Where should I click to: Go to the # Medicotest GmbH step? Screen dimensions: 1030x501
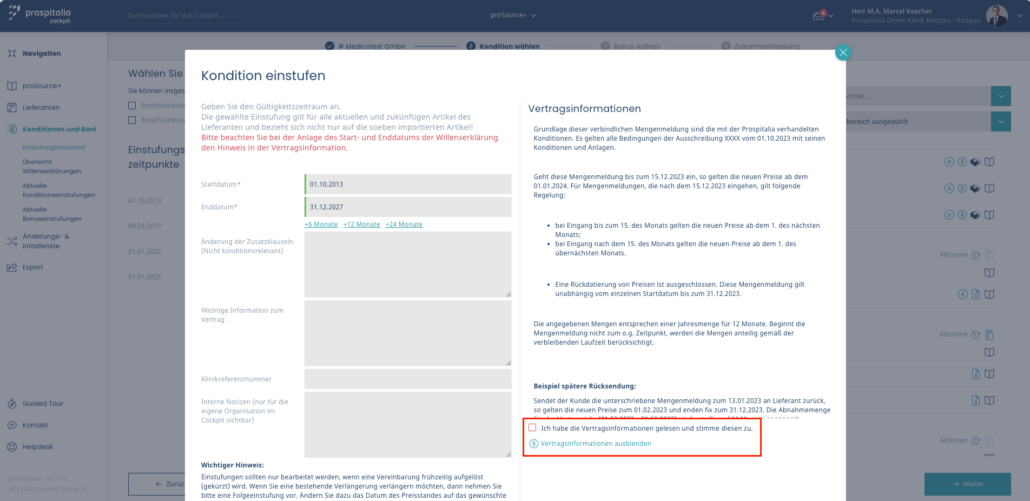pyautogui.click(x=366, y=47)
